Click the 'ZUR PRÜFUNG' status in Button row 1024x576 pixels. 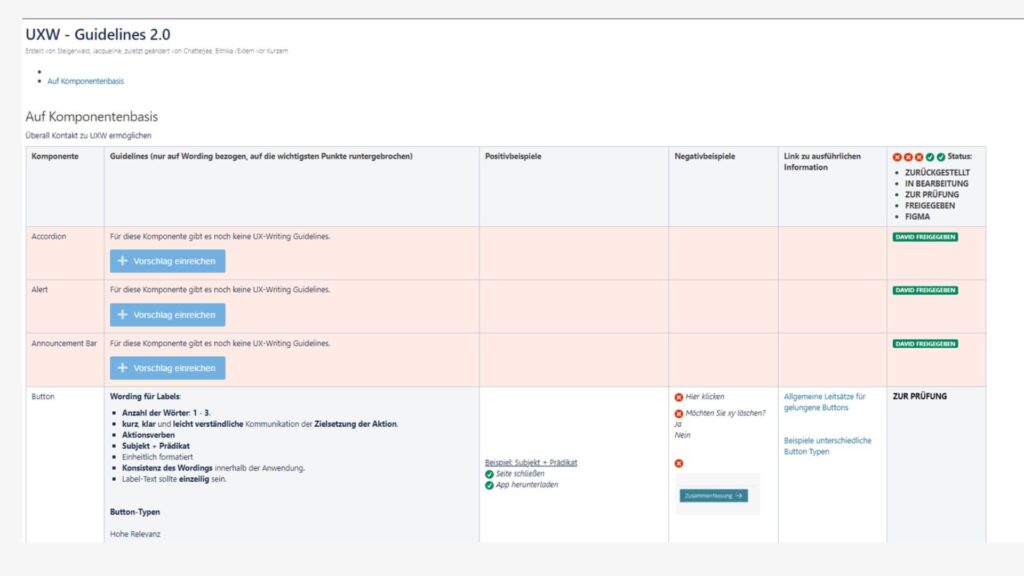coord(919,396)
